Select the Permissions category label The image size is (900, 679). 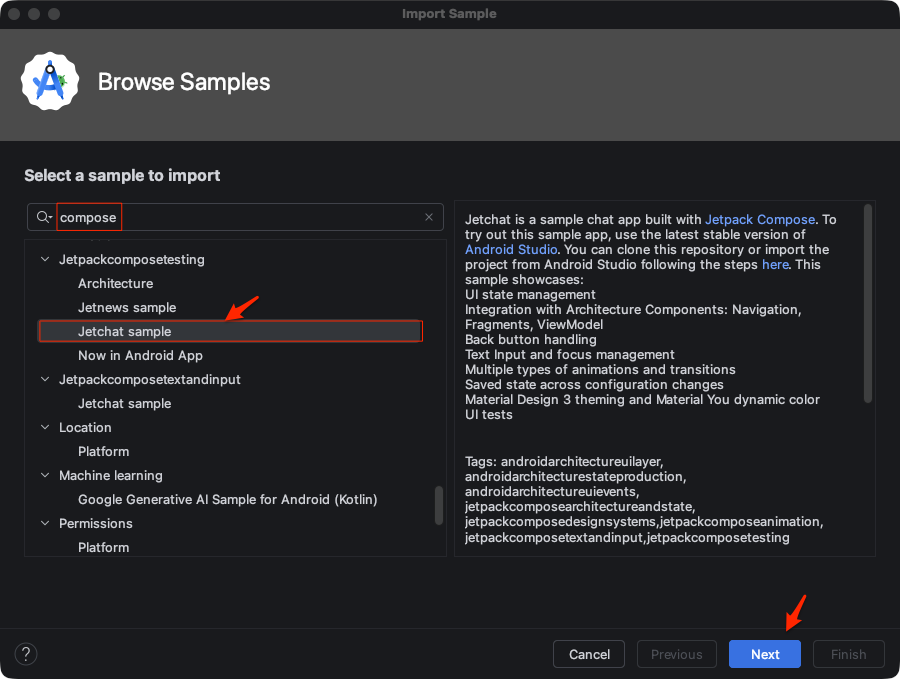click(96, 523)
